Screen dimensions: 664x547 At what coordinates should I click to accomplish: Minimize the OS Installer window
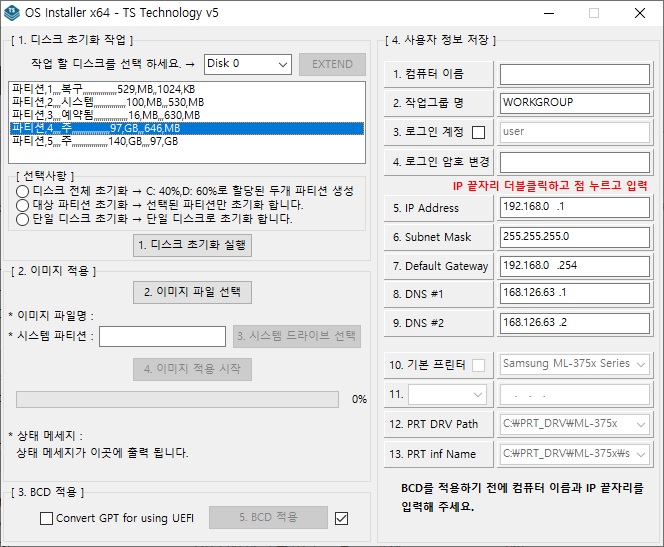click(x=549, y=13)
